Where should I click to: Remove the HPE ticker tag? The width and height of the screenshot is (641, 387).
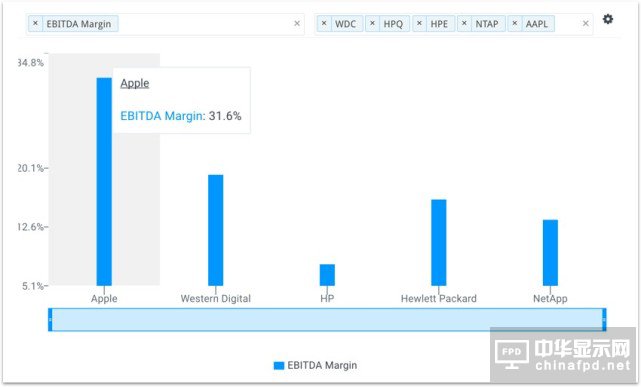coord(419,23)
